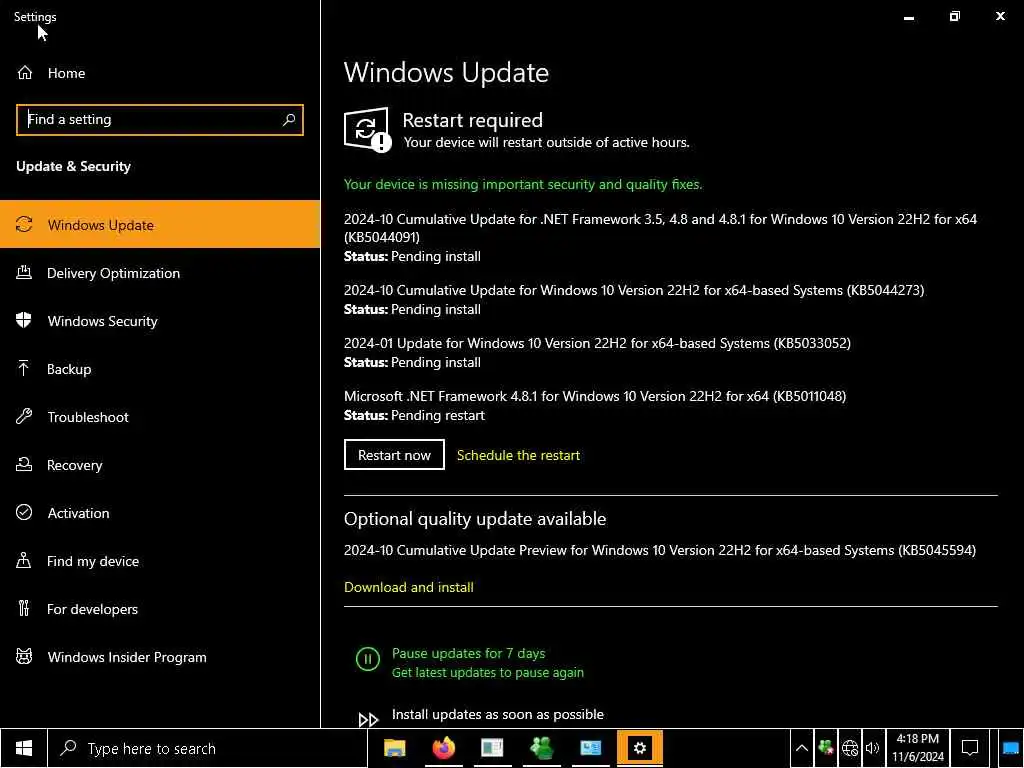Click the Home icon in Settings sidebar
Viewport: 1024px width, 768px height.
(25, 73)
